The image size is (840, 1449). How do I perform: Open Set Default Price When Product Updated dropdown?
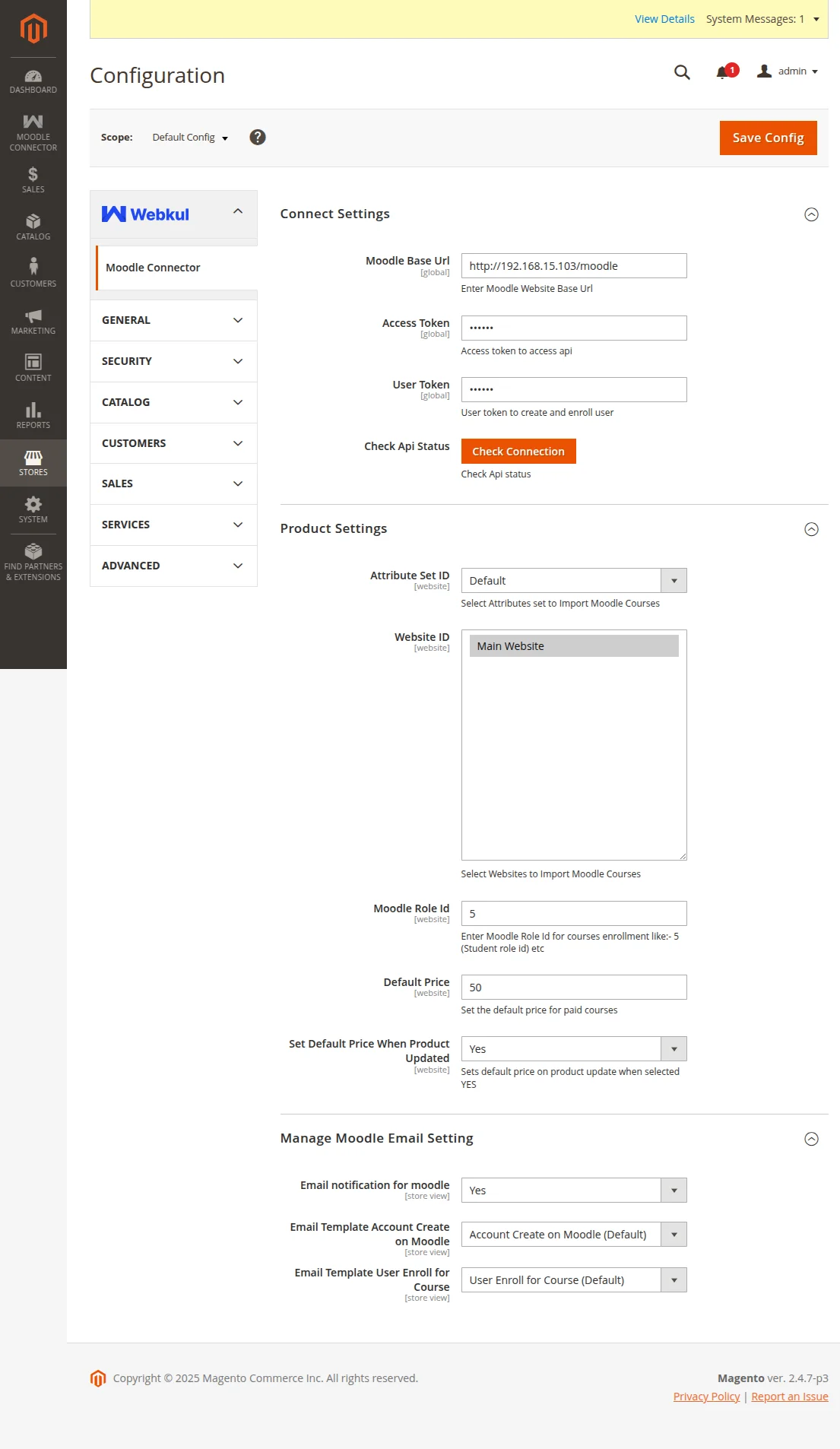574,1049
